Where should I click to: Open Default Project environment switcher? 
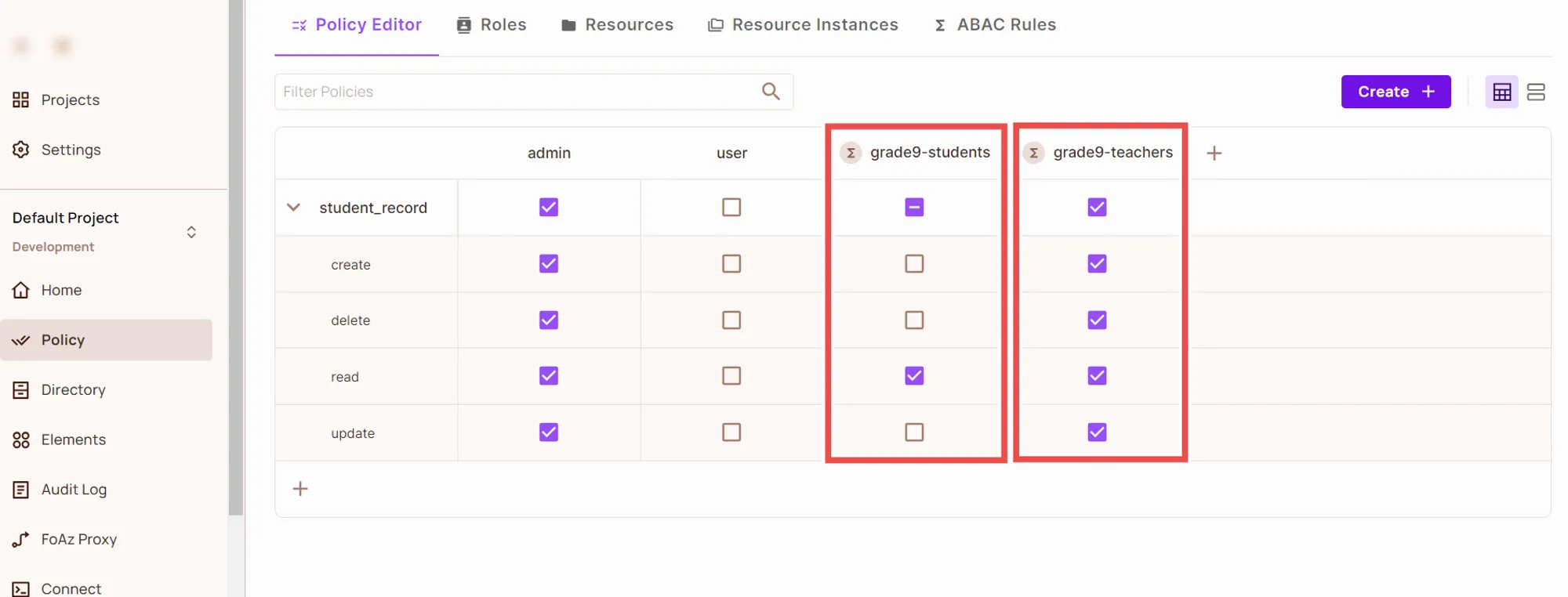pyautogui.click(x=191, y=232)
